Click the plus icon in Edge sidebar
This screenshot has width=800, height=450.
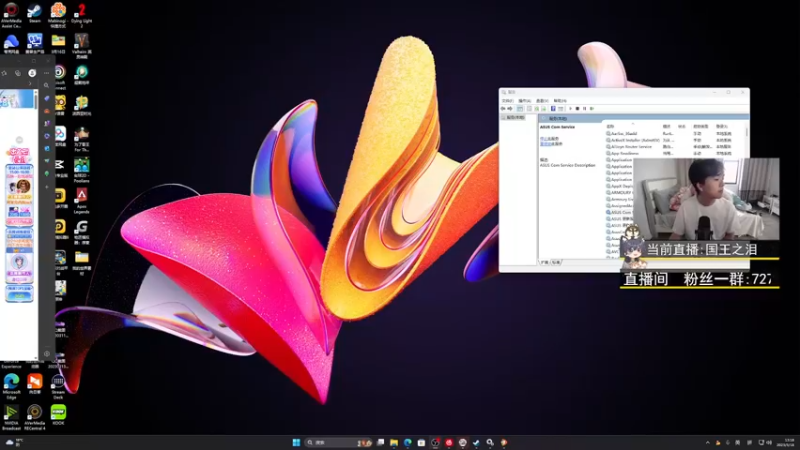[46, 187]
